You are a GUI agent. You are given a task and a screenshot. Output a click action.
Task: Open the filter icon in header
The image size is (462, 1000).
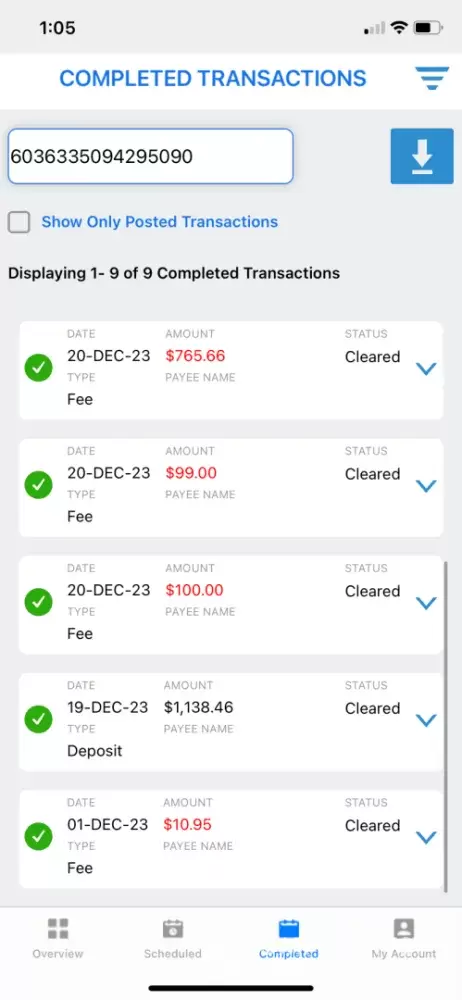coord(432,78)
